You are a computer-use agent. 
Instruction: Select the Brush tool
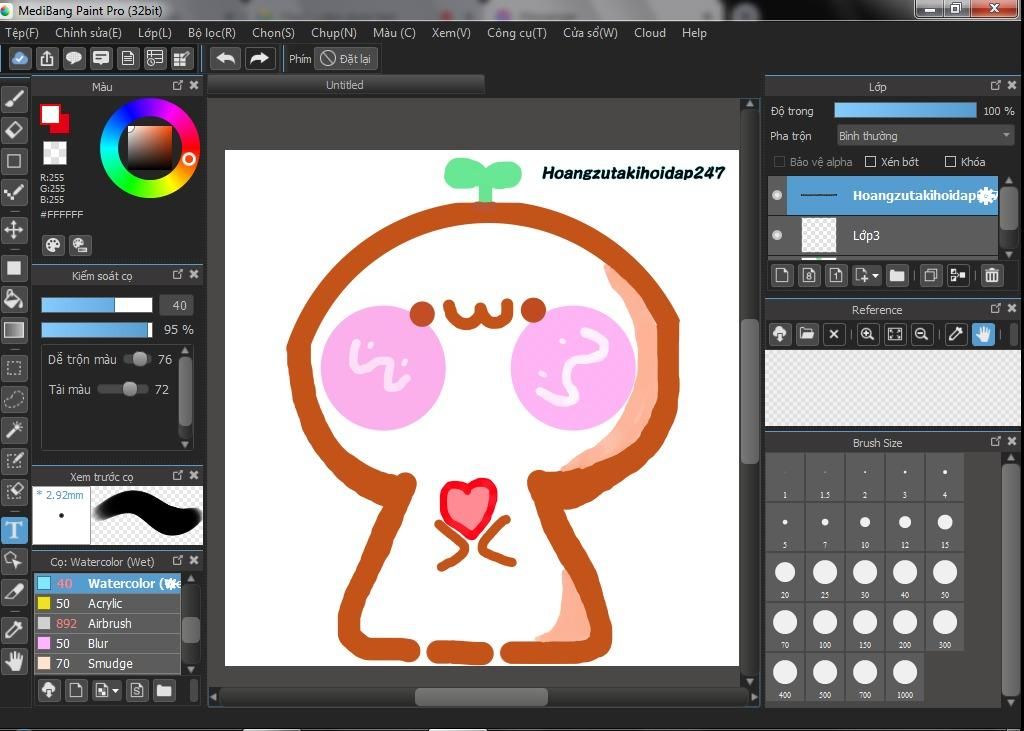click(x=14, y=99)
